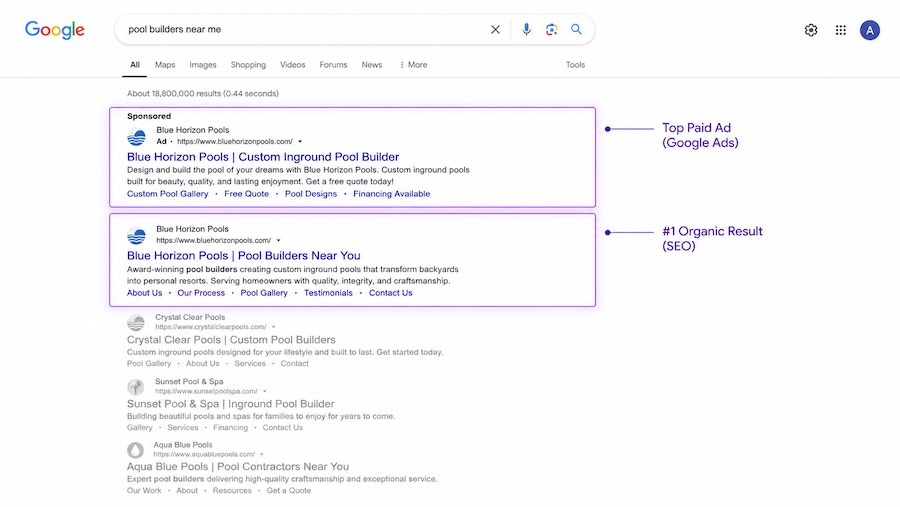Open Financing sitelink under Sunset Pool & Spa

click(230, 428)
